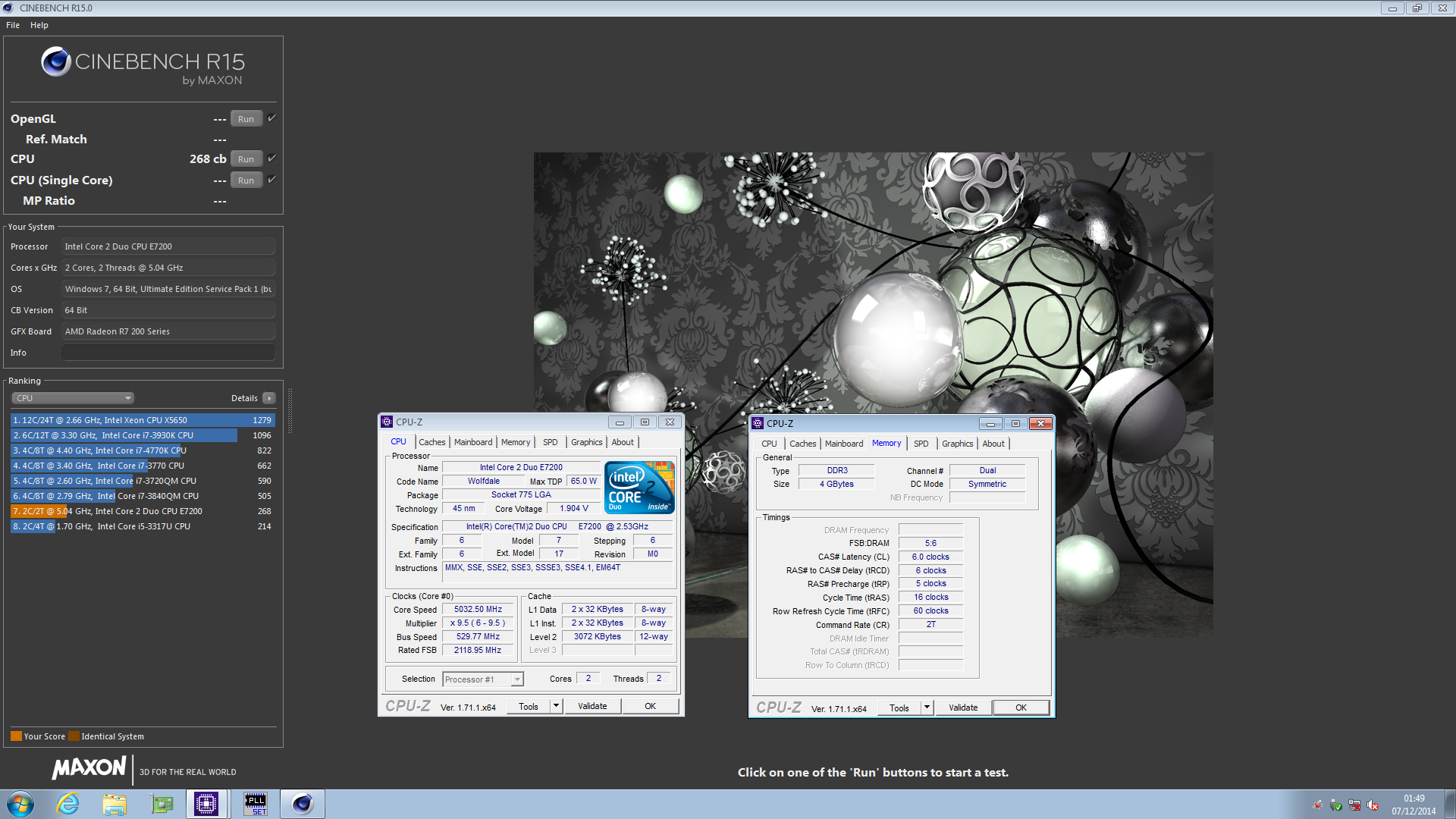The height and width of the screenshot is (819, 1456).
Task: Click Validate in left CPU-Z window
Action: (592, 706)
